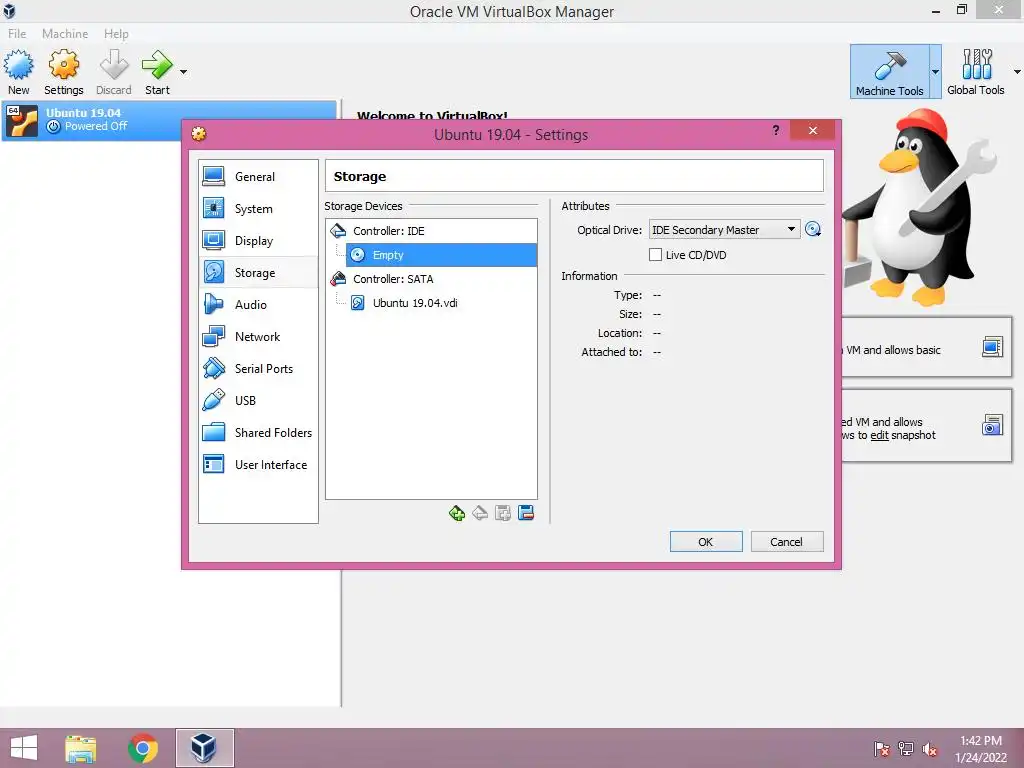The width and height of the screenshot is (1024, 768).
Task: Click the Details tool icon in welcome pane
Action: [x=992, y=347]
